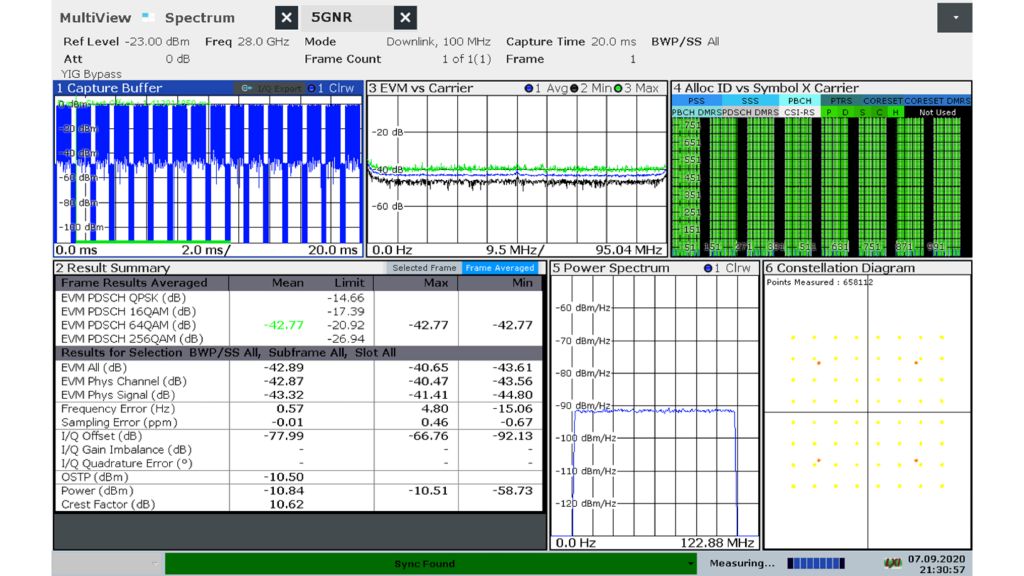The width and height of the screenshot is (1024, 576).
Task: Select the 3 Max trace indicator
Action: click(637, 88)
